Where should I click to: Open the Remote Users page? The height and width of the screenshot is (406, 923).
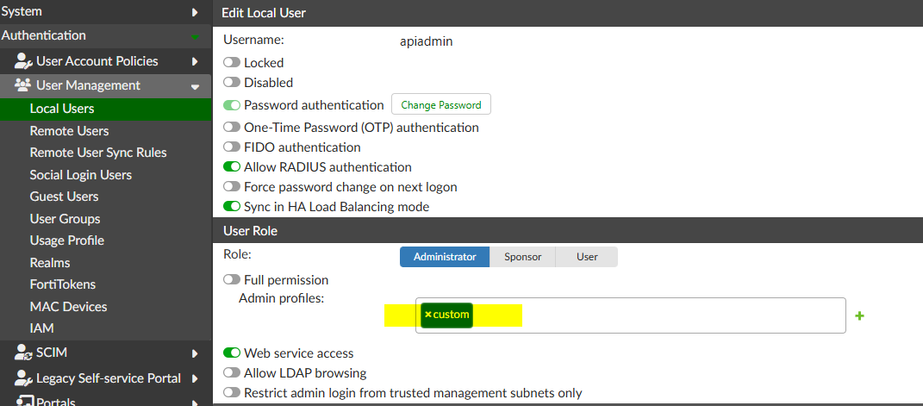(69, 131)
